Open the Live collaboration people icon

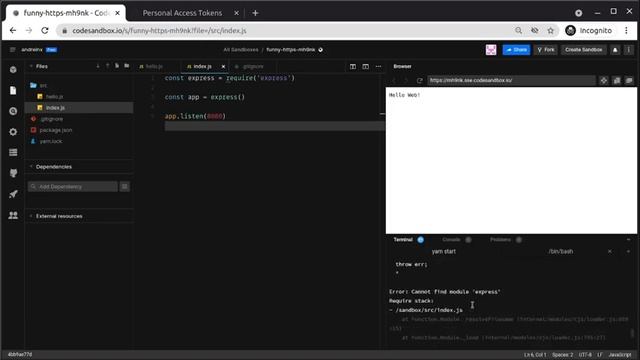tap(13, 215)
